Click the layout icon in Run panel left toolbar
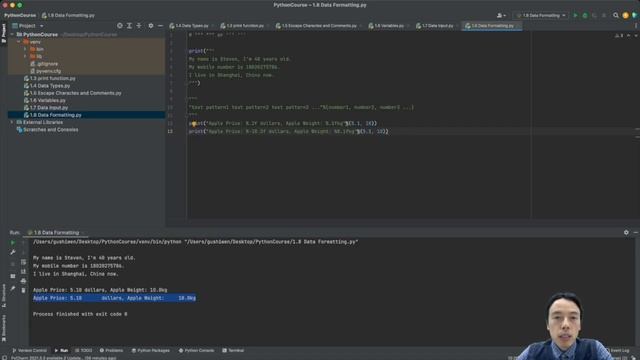640x360 pixels. pyautogui.click(x=13, y=276)
